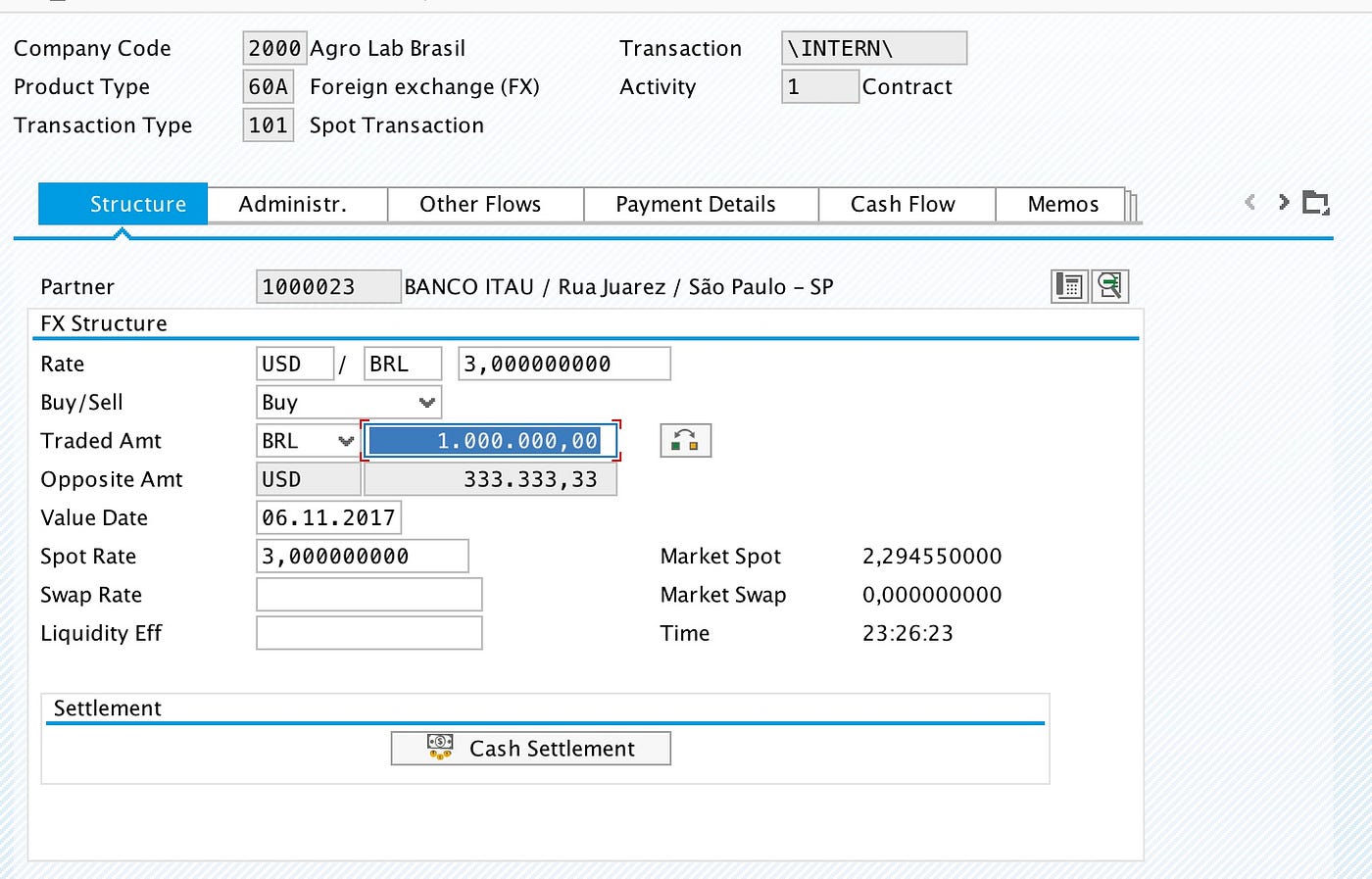Click the Company Code field 2000

[274, 48]
